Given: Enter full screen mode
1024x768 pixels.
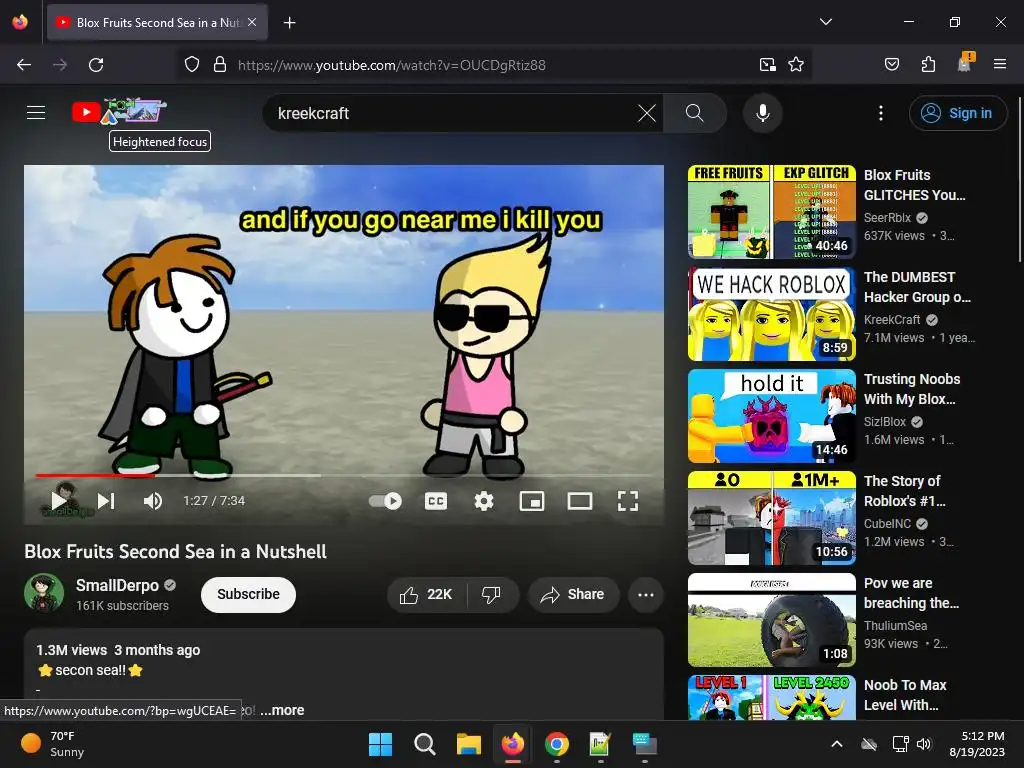Looking at the screenshot, I should [628, 501].
